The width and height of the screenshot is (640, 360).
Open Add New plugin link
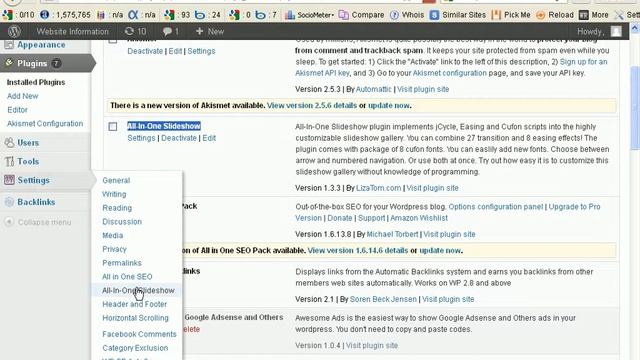(22, 96)
